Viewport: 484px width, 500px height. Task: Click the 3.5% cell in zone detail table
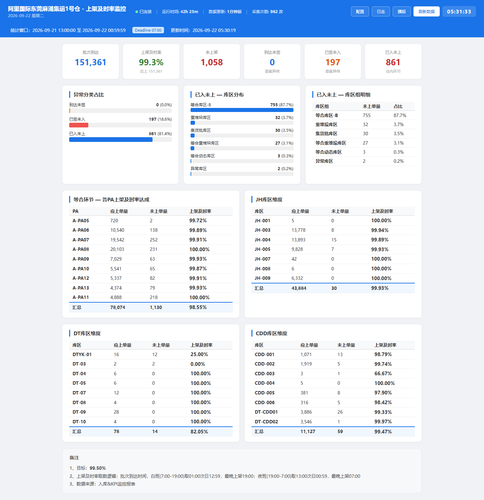[x=399, y=134]
